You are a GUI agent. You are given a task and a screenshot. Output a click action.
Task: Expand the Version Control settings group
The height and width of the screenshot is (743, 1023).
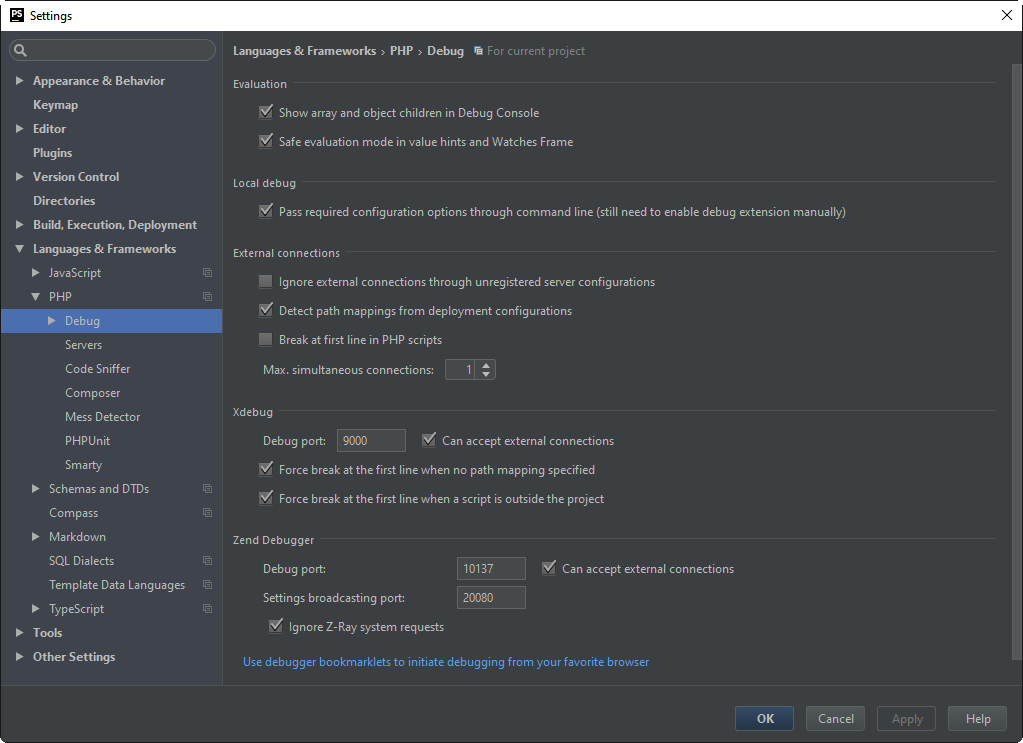tap(19, 177)
